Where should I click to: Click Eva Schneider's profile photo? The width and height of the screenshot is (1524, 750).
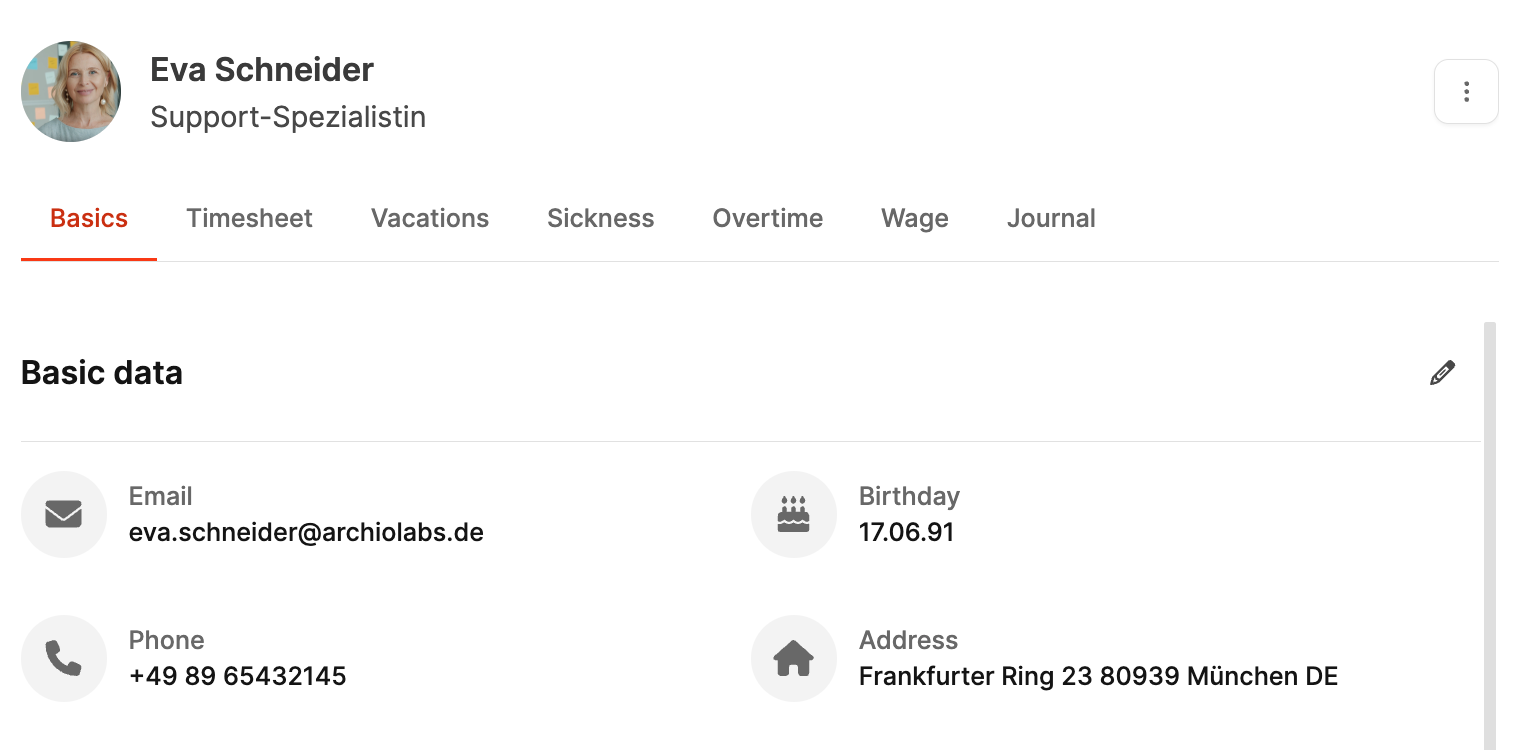pos(71,91)
